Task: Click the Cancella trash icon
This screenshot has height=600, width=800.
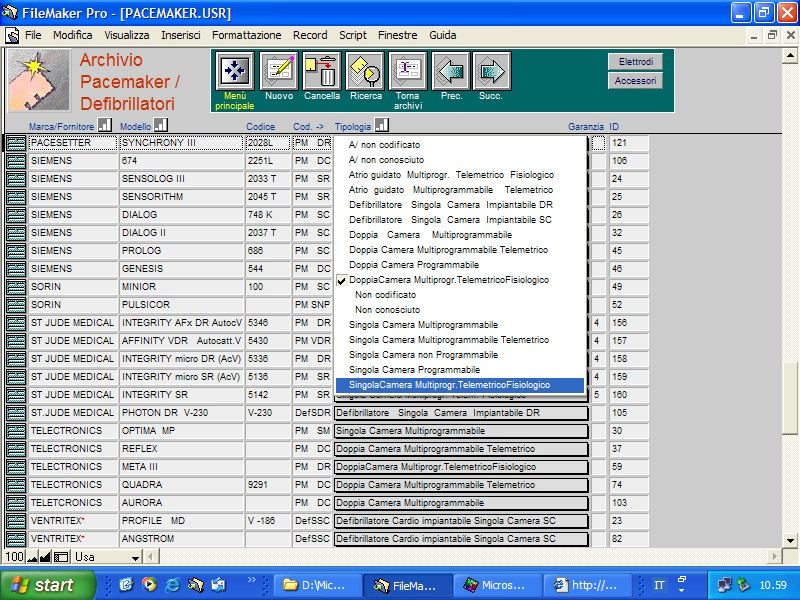Action: (322, 72)
